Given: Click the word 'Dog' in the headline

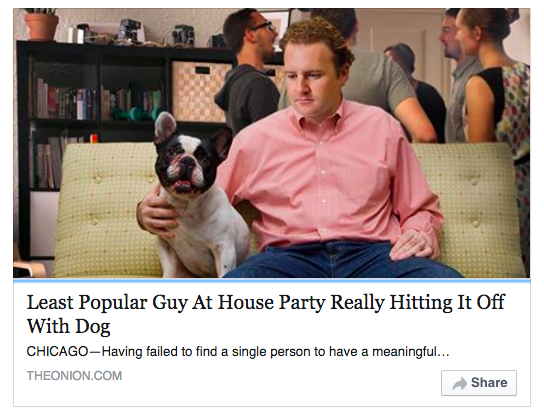Looking at the screenshot, I should point(93,327).
